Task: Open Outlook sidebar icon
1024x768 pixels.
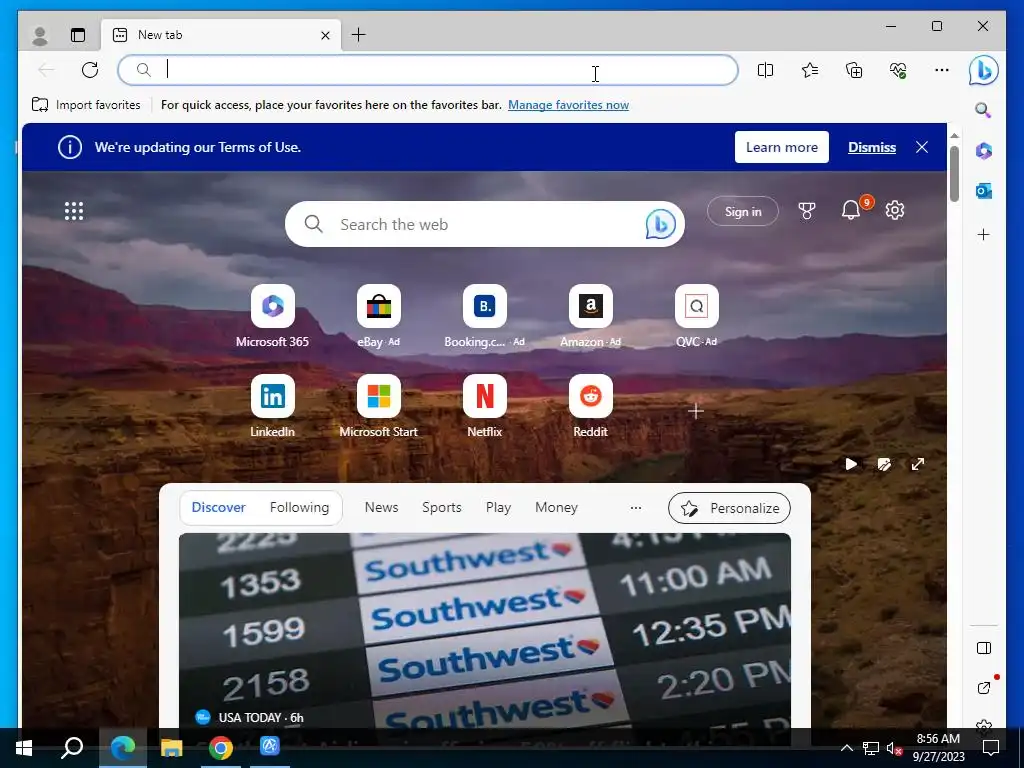Action: [x=984, y=191]
